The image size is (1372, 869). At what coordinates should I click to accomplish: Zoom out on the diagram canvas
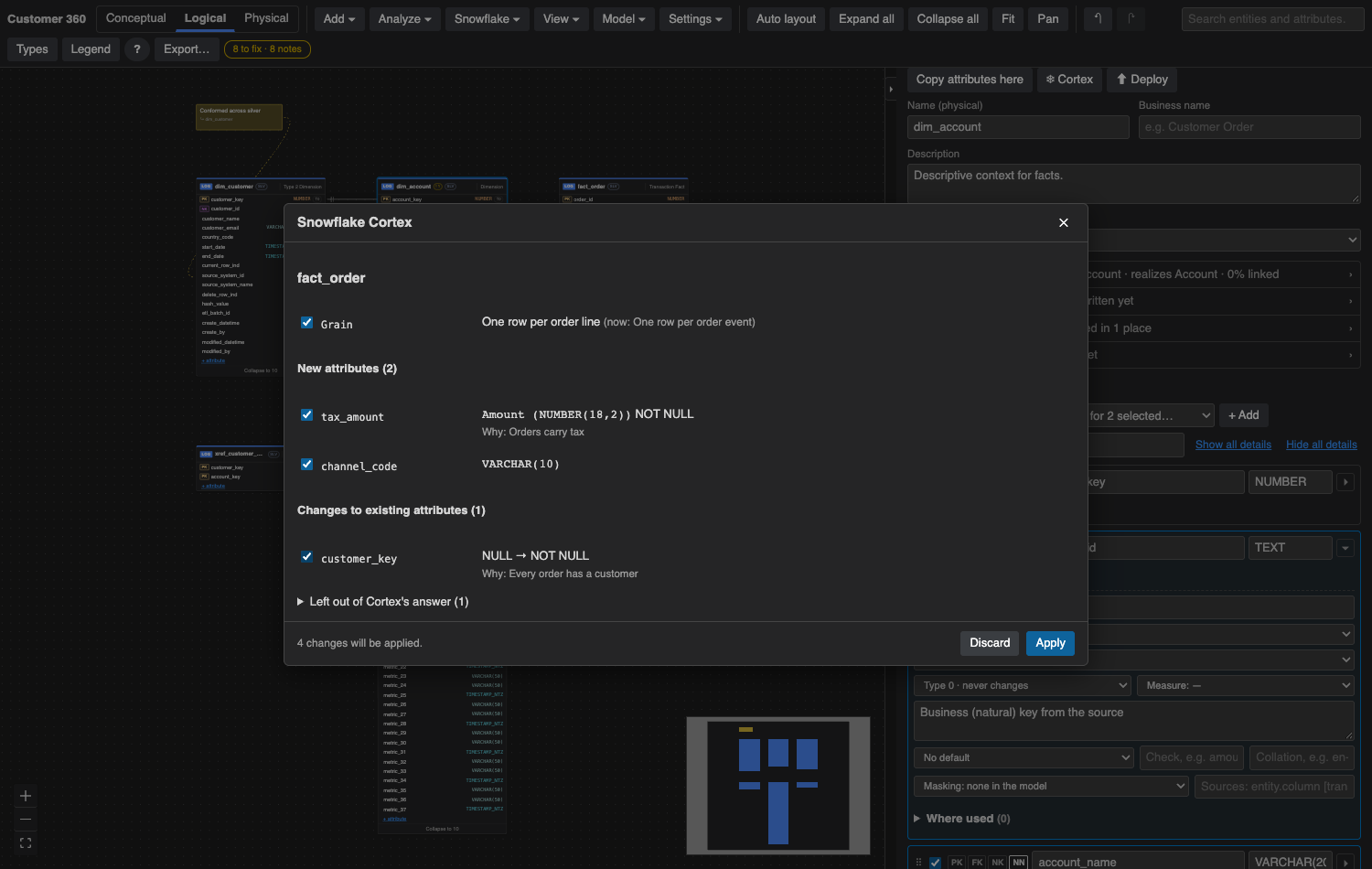[26, 819]
